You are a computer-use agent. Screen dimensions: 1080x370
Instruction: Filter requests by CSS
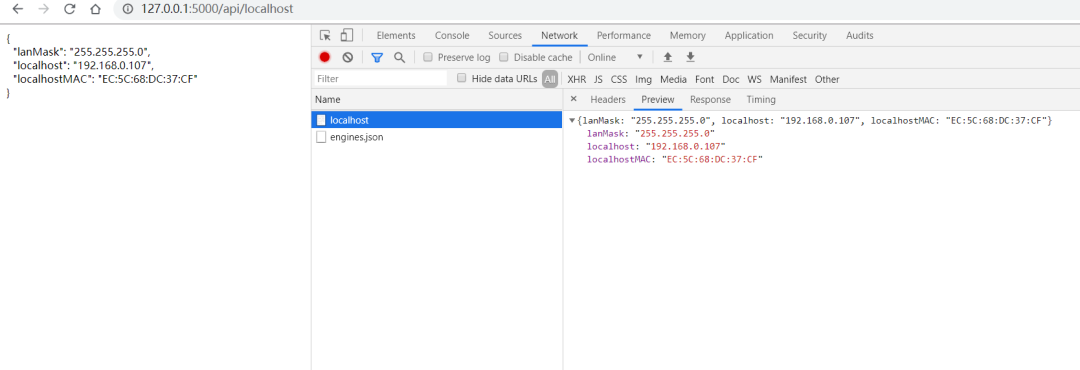point(619,79)
